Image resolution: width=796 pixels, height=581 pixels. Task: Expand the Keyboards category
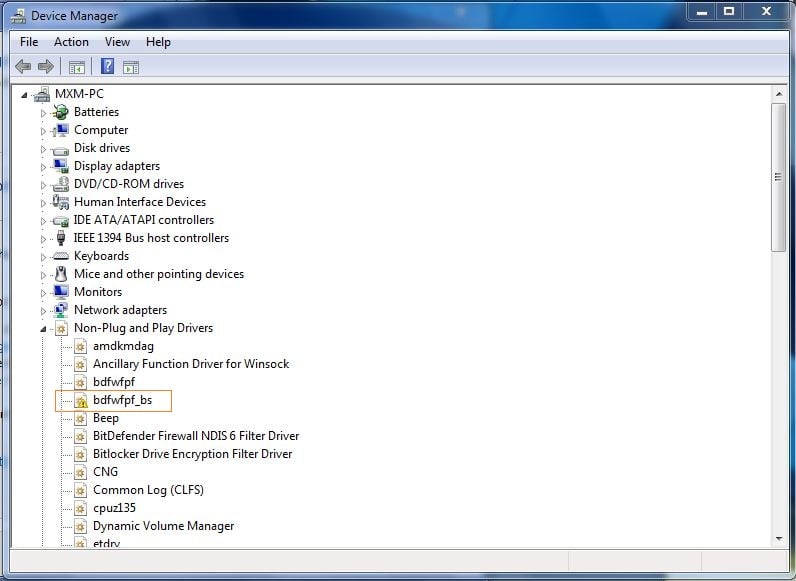[x=43, y=257]
